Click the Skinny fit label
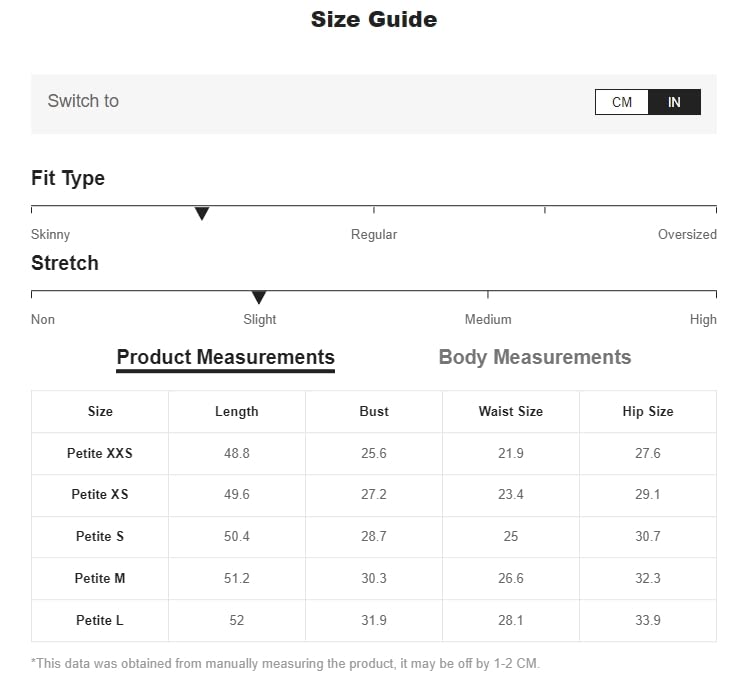Screen dimensions: 755x685 click(51, 234)
